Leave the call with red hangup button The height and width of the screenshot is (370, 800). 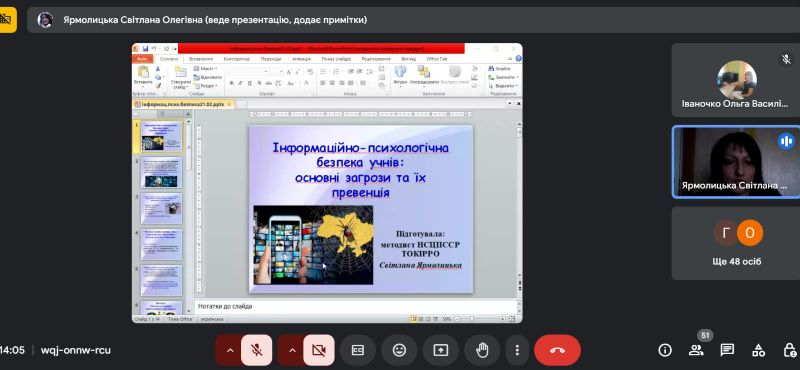557,350
